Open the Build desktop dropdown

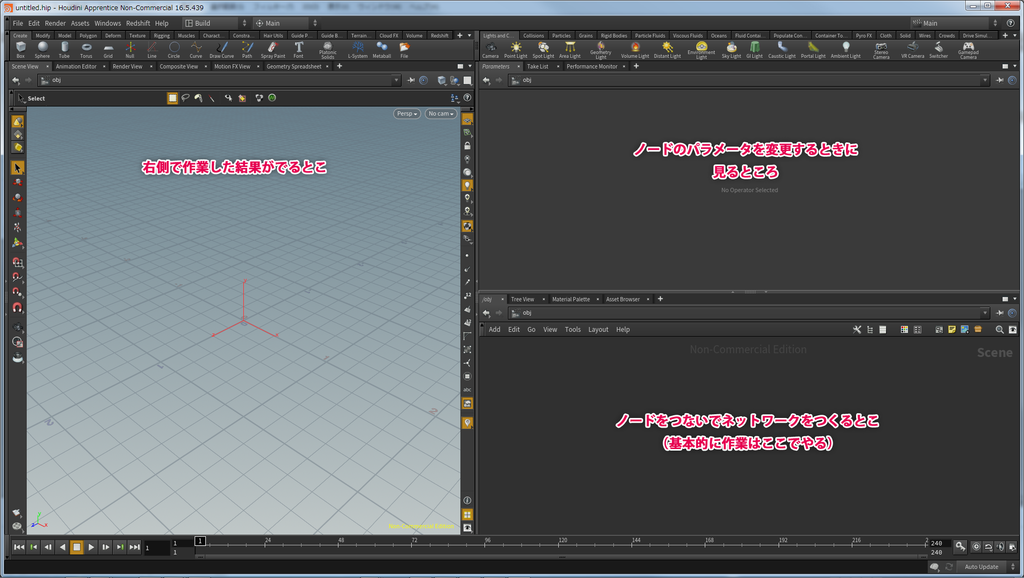pyautogui.click(x=216, y=23)
